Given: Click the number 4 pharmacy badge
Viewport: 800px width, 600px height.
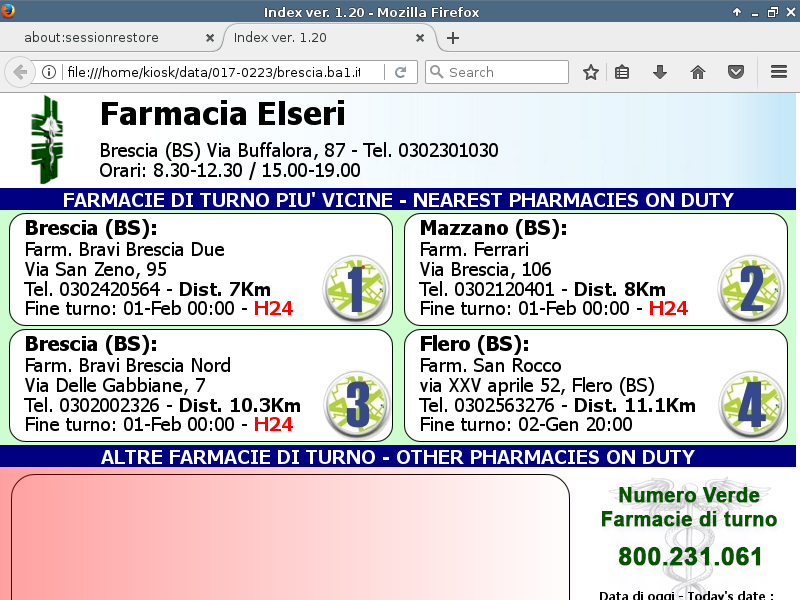Looking at the screenshot, I should tap(750, 404).
